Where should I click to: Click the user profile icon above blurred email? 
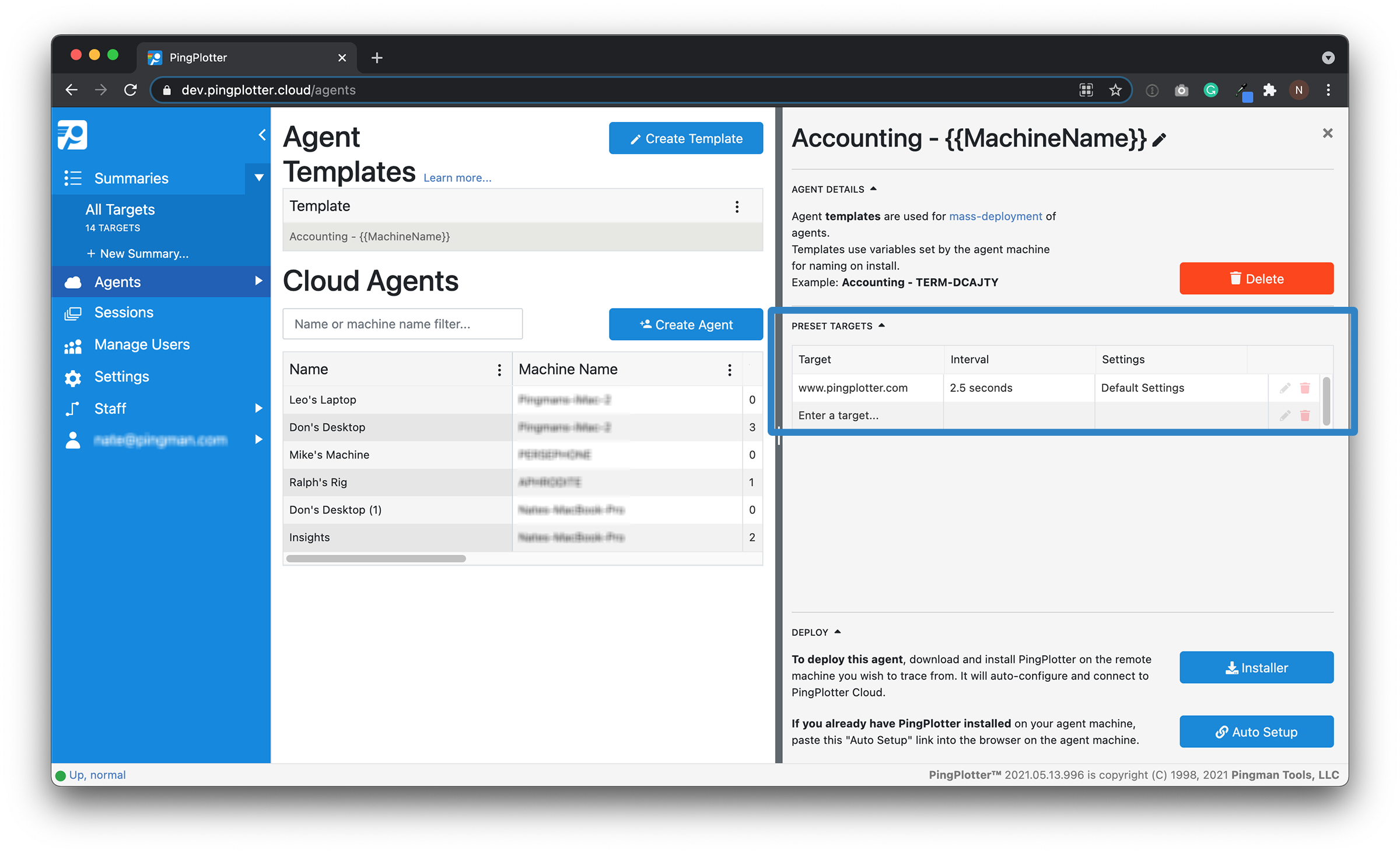72,440
